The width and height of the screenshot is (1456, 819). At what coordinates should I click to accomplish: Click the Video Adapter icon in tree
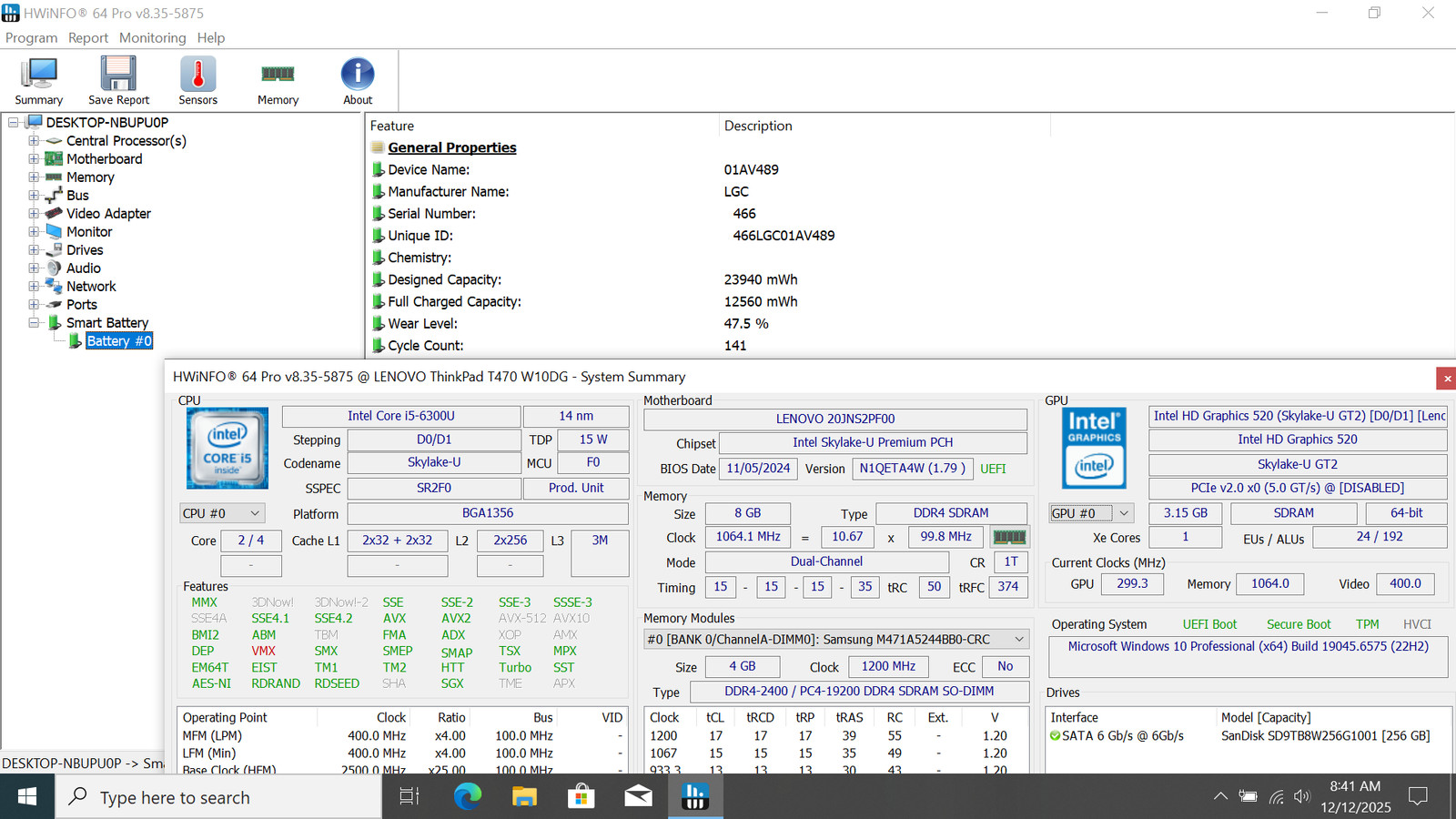pyautogui.click(x=55, y=214)
